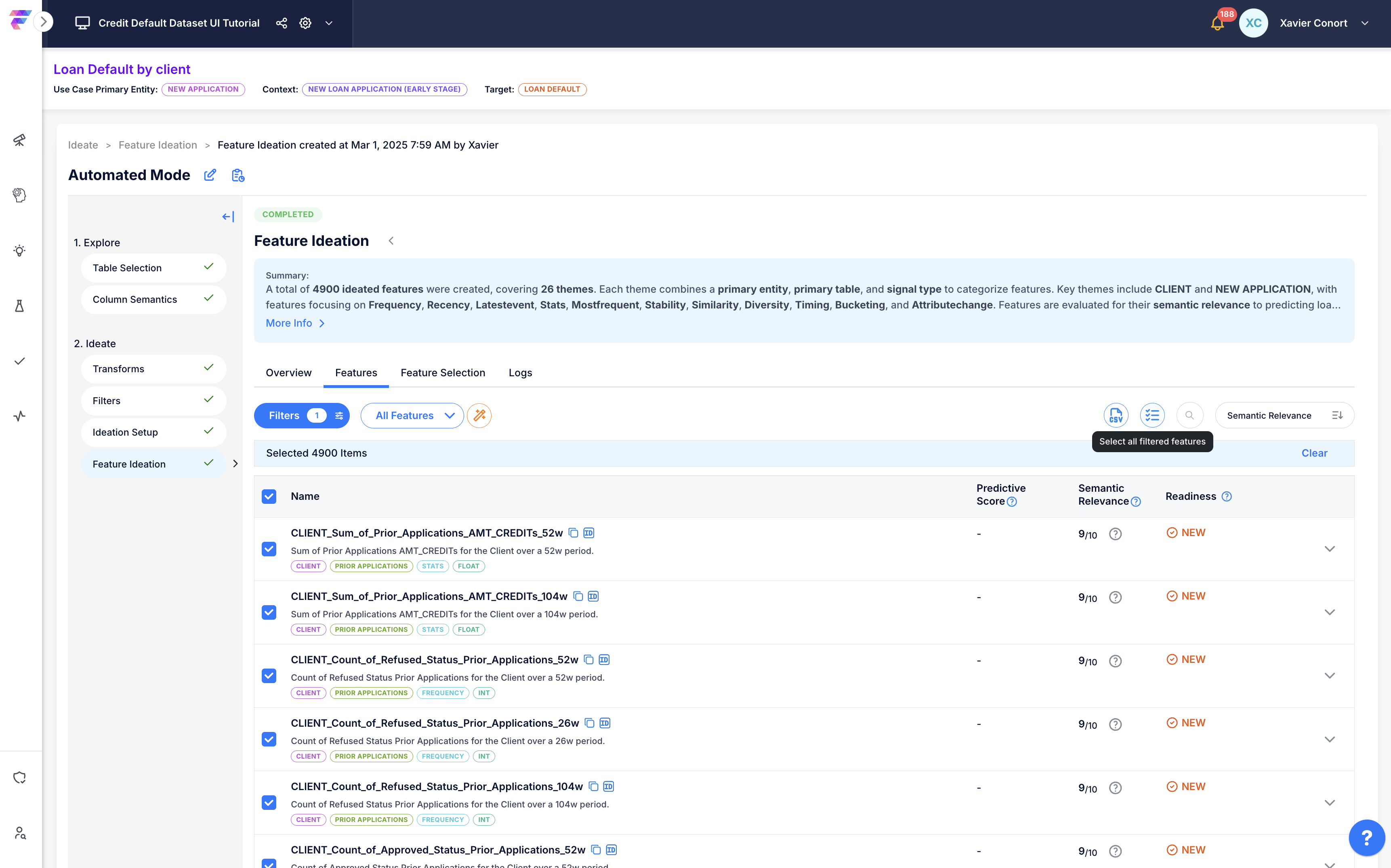Uncheck CLIENT_Sum_of_Prior_Applications_AMT_CREDITs_52w
The height and width of the screenshot is (868, 1391).
(269, 549)
